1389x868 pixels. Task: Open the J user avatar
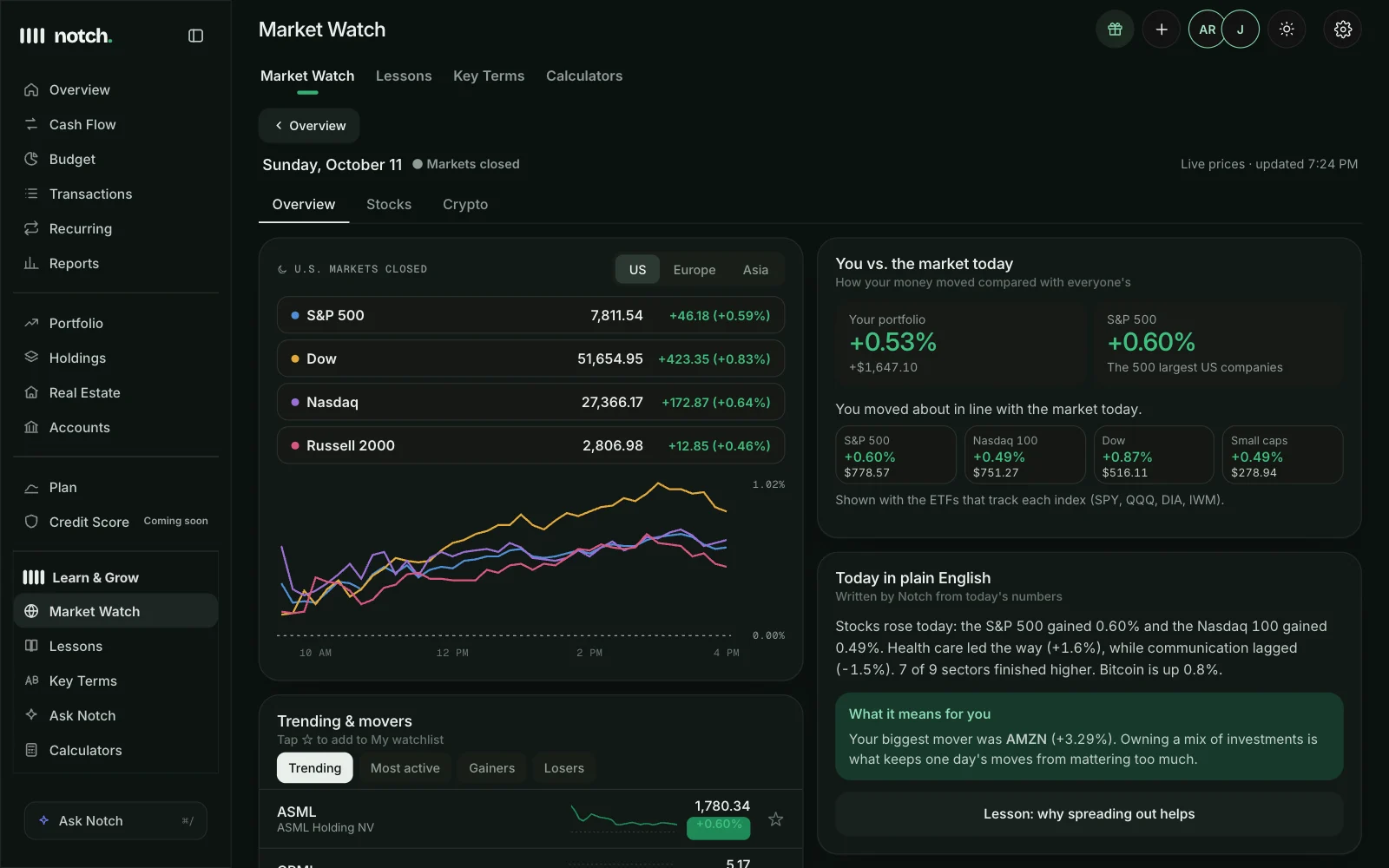(1241, 30)
